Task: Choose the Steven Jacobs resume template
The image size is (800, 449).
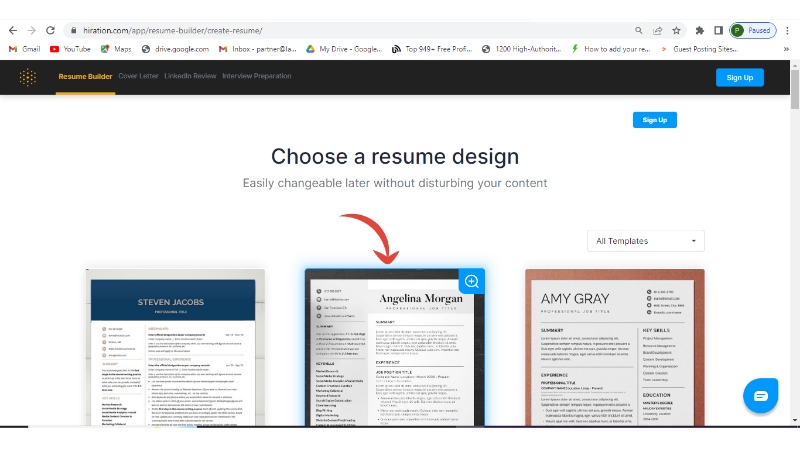Action: pos(175,347)
